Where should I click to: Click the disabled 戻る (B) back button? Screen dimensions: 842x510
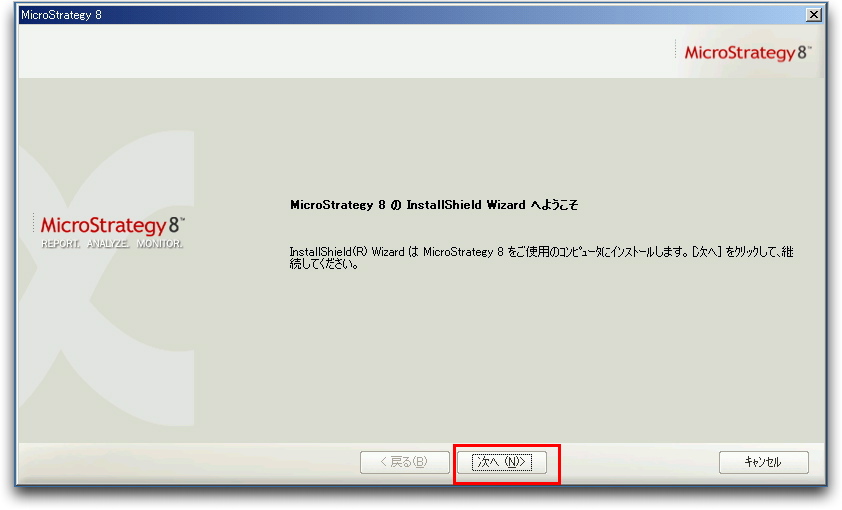point(404,462)
